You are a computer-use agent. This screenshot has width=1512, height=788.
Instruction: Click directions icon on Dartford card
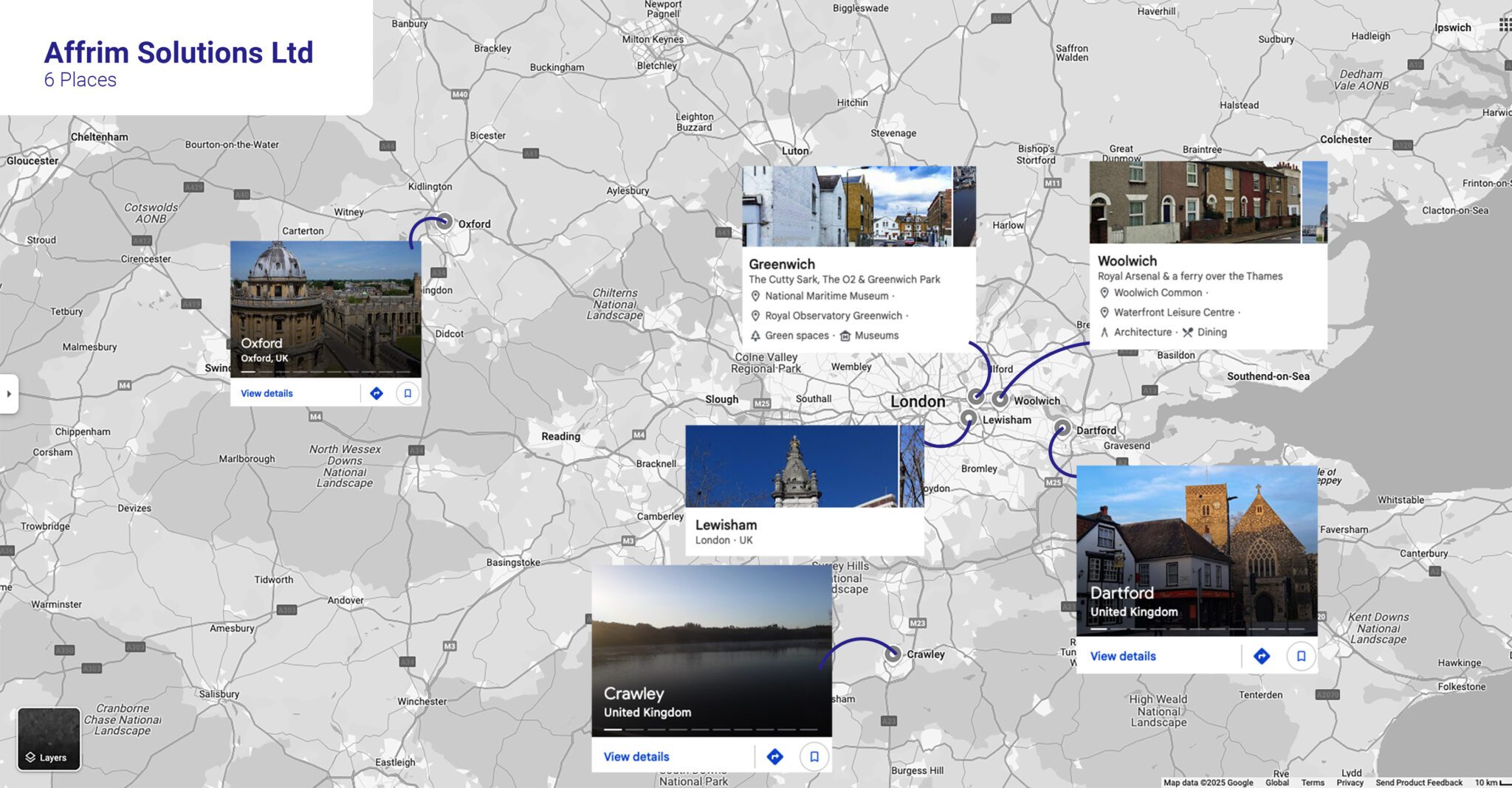[x=1262, y=656]
